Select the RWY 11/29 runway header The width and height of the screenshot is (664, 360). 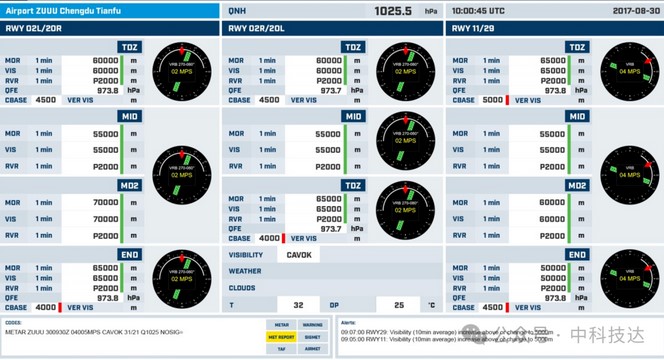point(555,28)
